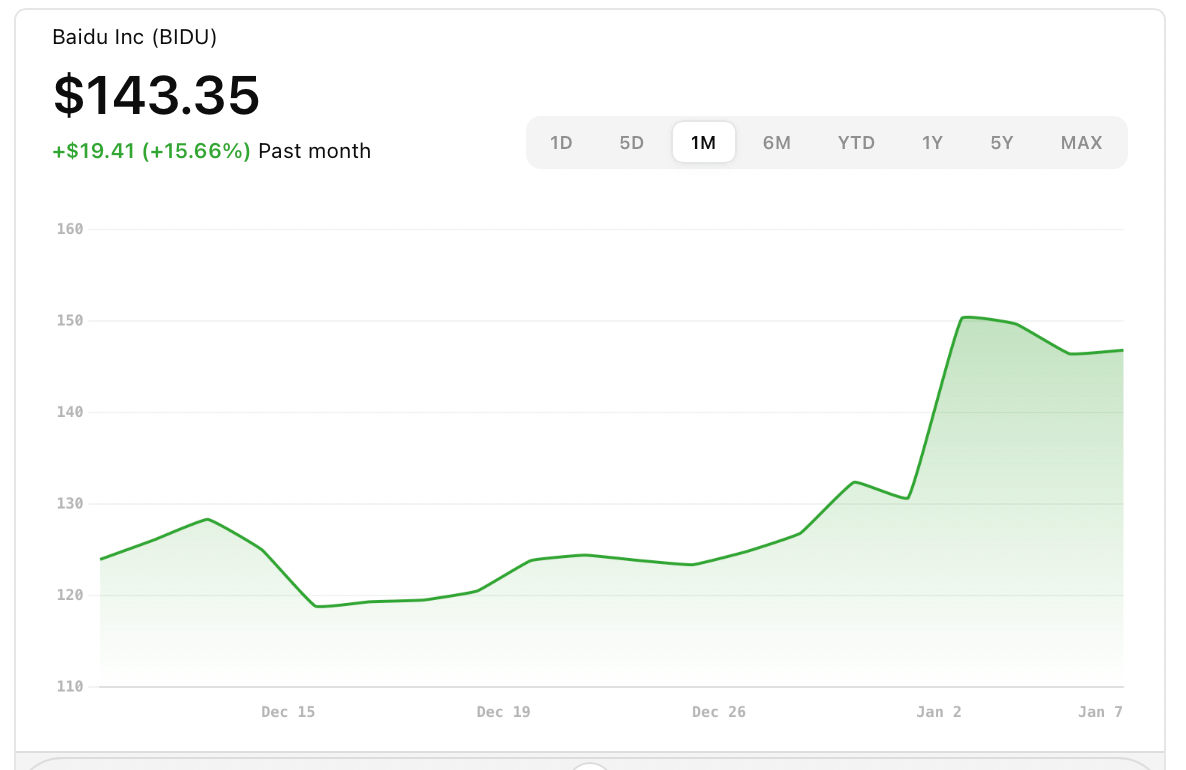The width and height of the screenshot is (1186, 770).
Task: Click the 110 y-axis label
Action: coord(70,686)
